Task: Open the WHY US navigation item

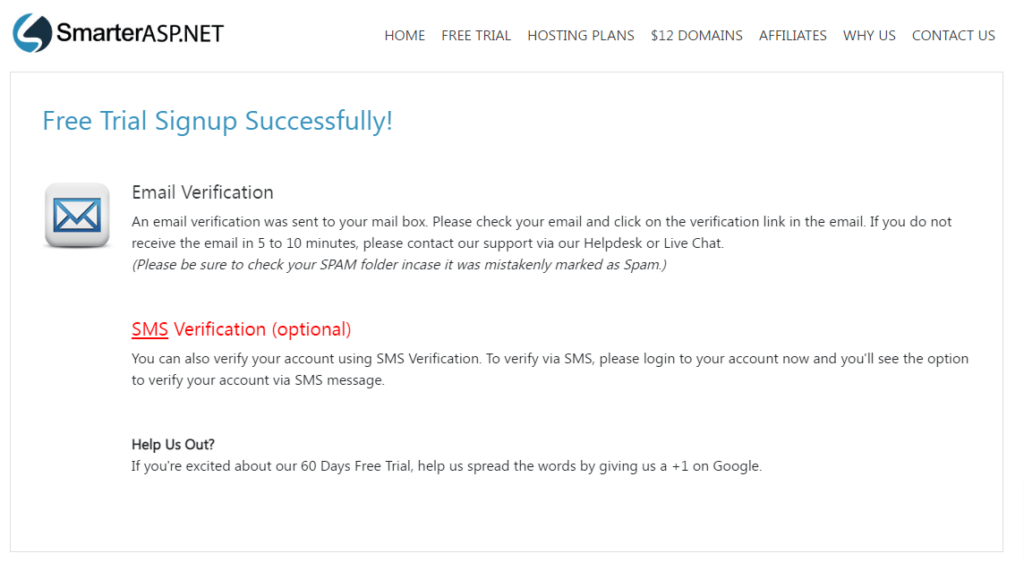Action: (x=868, y=35)
